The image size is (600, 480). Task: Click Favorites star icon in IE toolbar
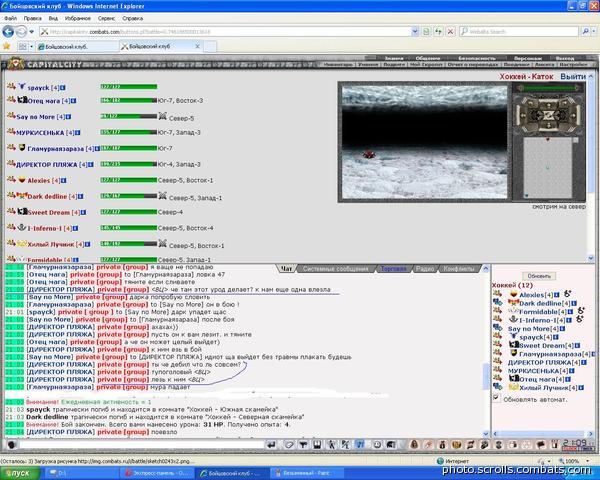point(7,46)
